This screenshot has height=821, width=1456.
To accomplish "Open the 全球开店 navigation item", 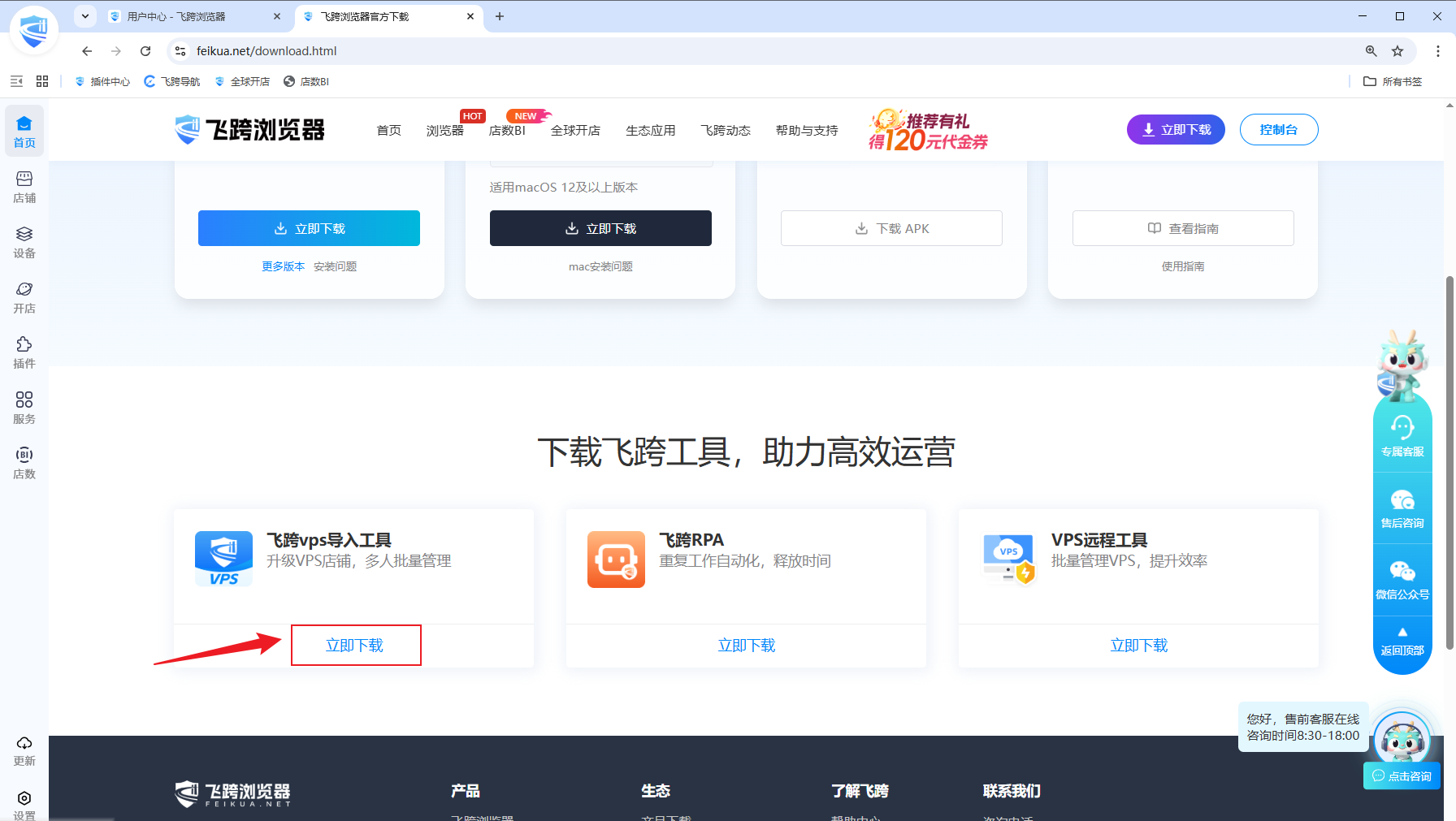I will click(575, 130).
